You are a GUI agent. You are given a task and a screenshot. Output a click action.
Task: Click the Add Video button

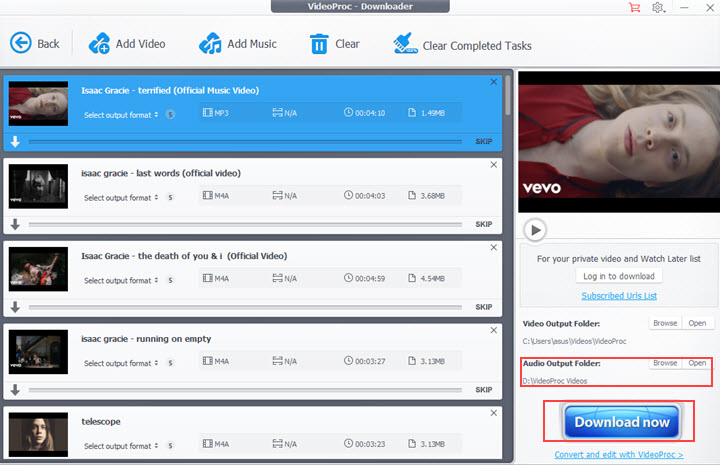click(127, 44)
